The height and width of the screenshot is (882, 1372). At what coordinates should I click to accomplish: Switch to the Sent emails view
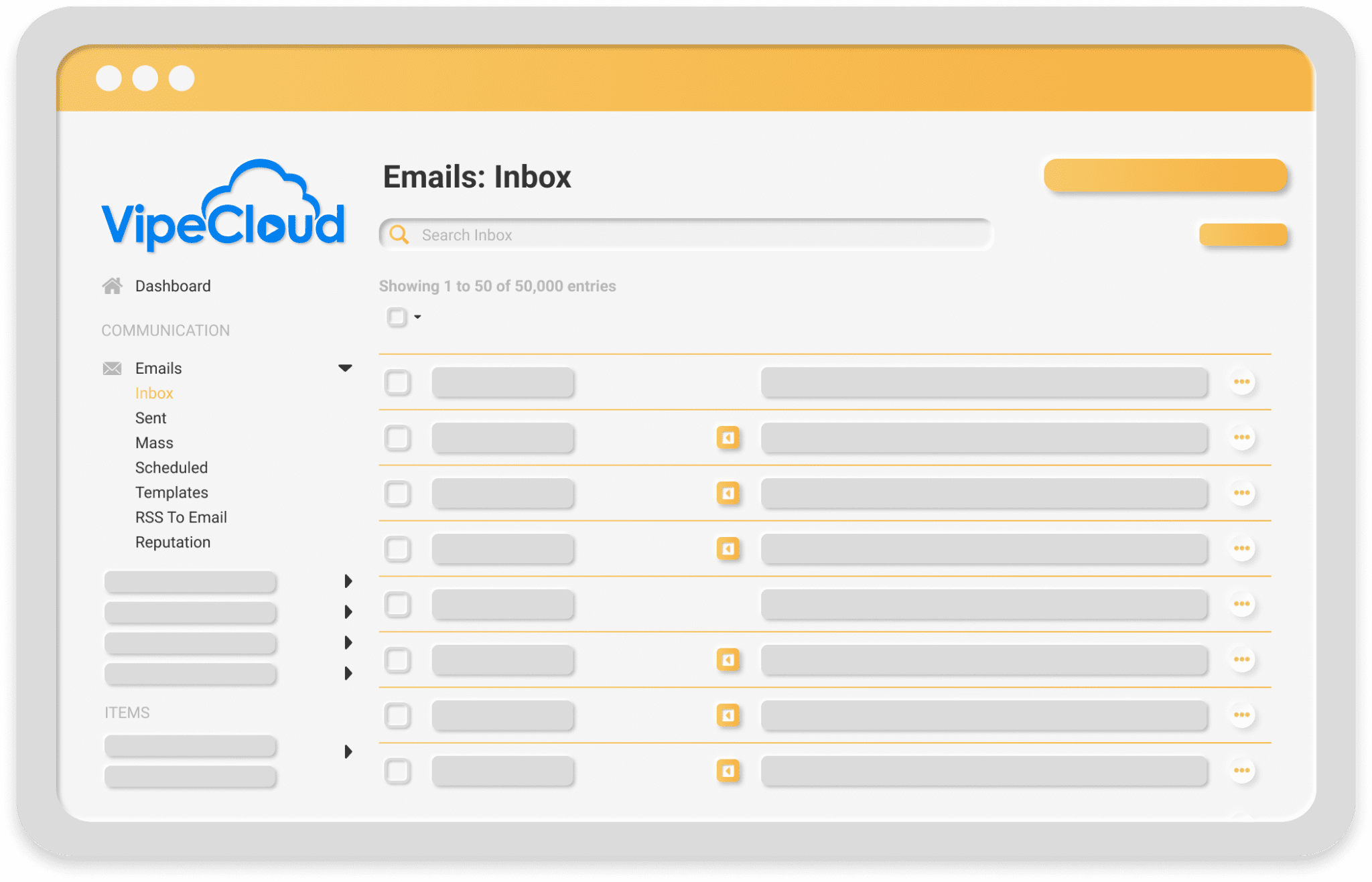(x=150, y=417)
